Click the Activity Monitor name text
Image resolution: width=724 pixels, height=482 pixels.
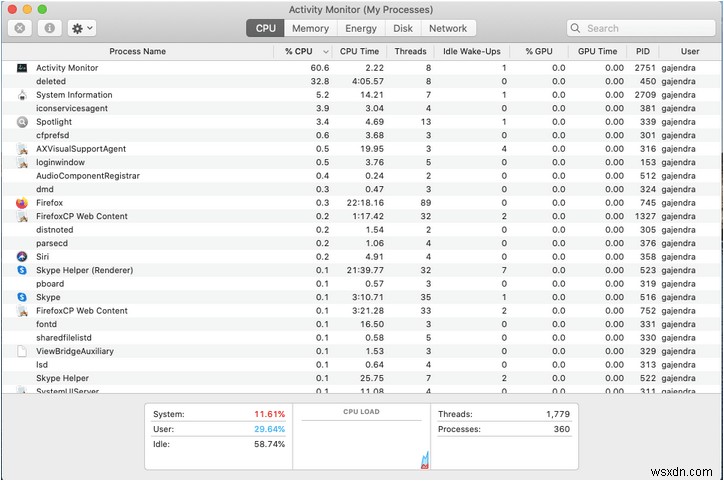click(67, 68)
